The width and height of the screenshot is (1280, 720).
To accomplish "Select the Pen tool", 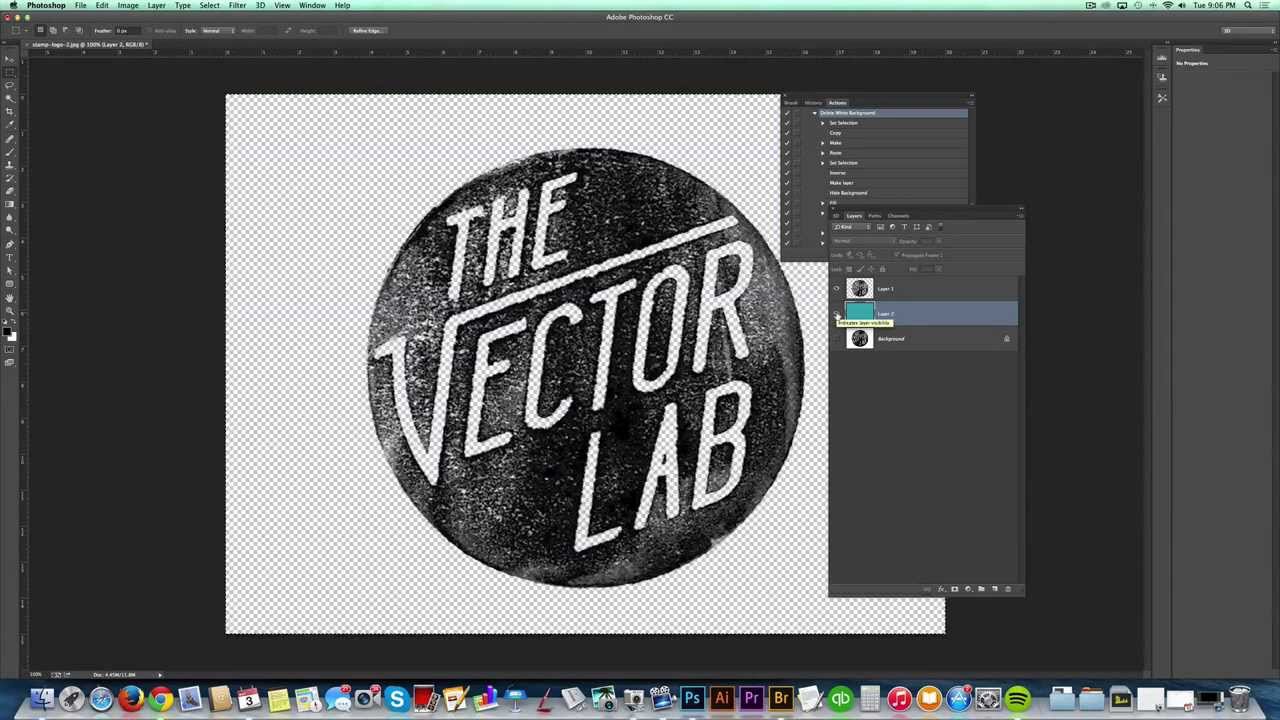I will (x=10, y=244).
